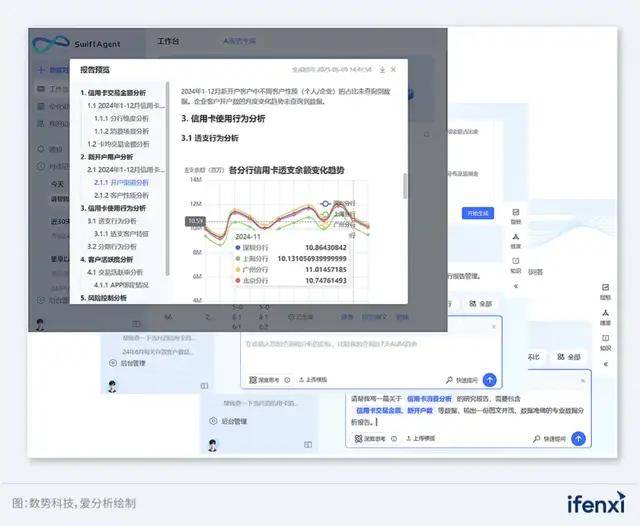
Task: Click the blue 信用卡消费分析 tag in the prompt
Action: point(429,399)
